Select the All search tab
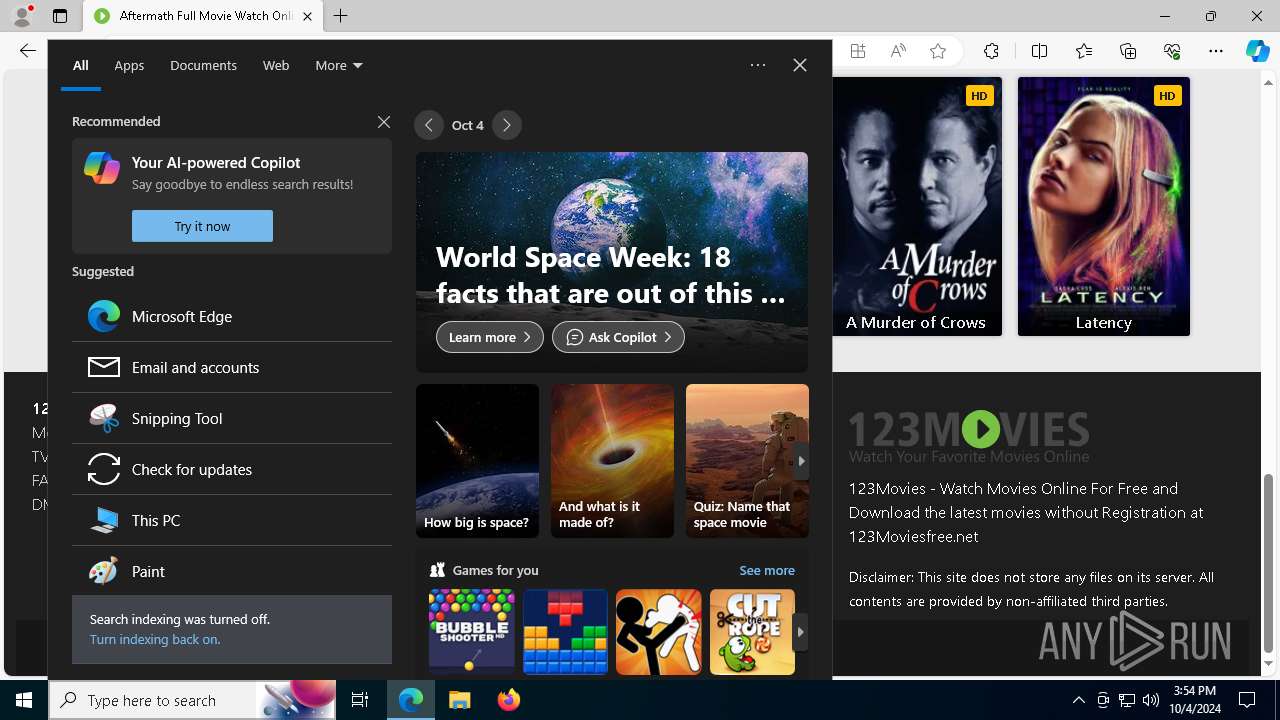 [x=80, y=65]
